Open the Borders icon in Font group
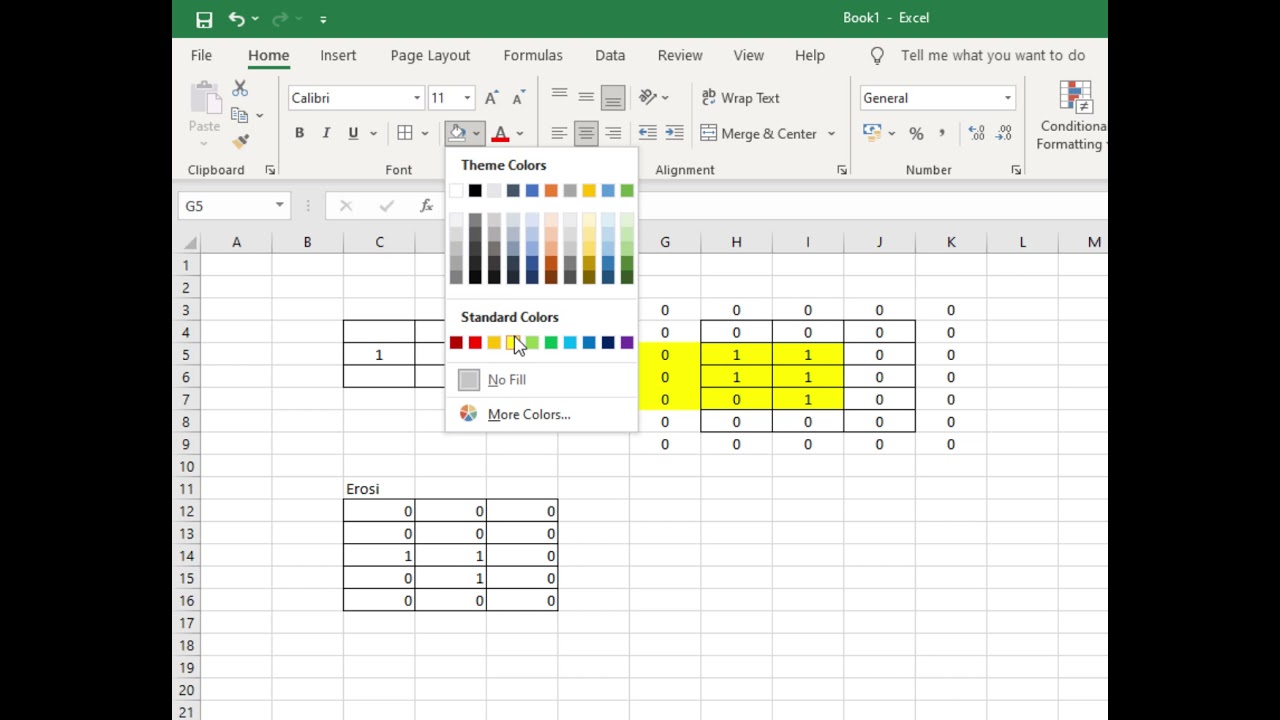 pyautogui.click(x=405, y=133)
